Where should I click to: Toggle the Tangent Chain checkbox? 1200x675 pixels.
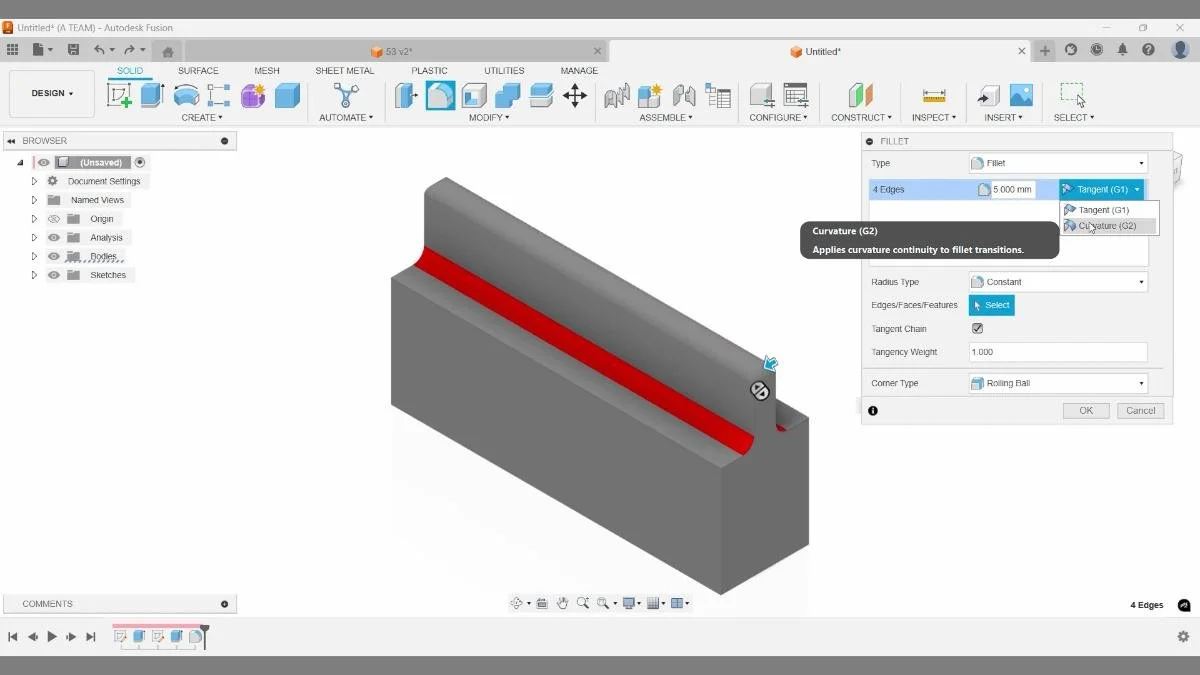(x=977, y=328)
